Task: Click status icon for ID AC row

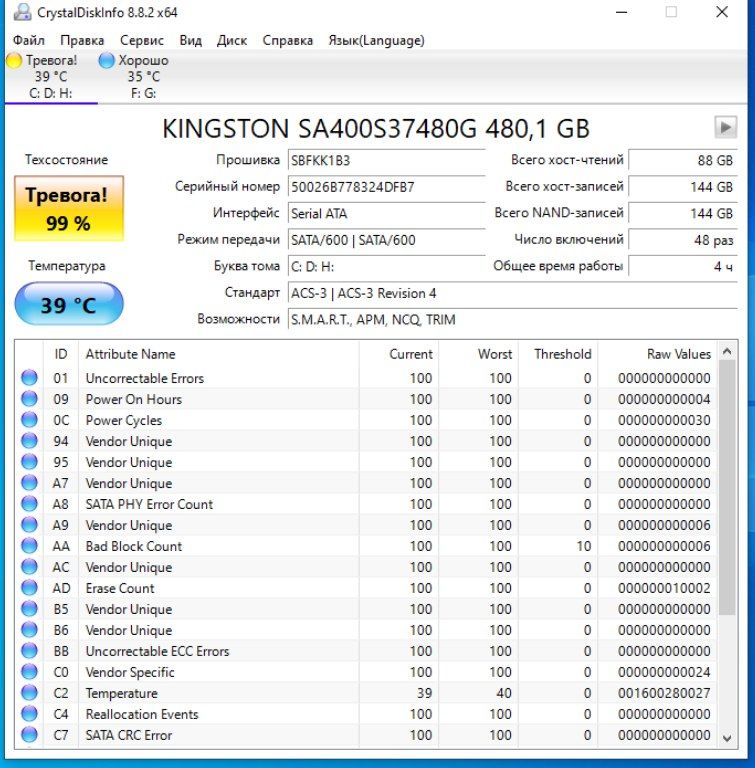Action: [29, 567]
